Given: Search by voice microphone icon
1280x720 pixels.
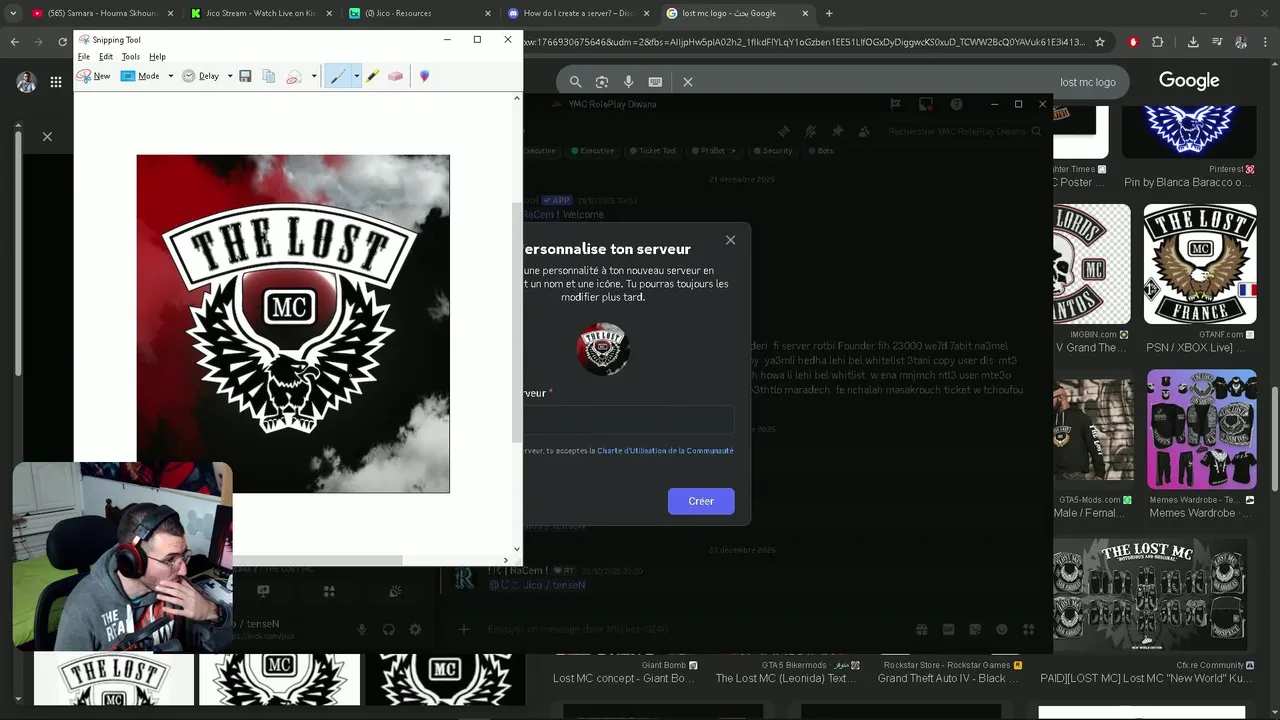Looking at the screenshot, I should pos(628,82).
